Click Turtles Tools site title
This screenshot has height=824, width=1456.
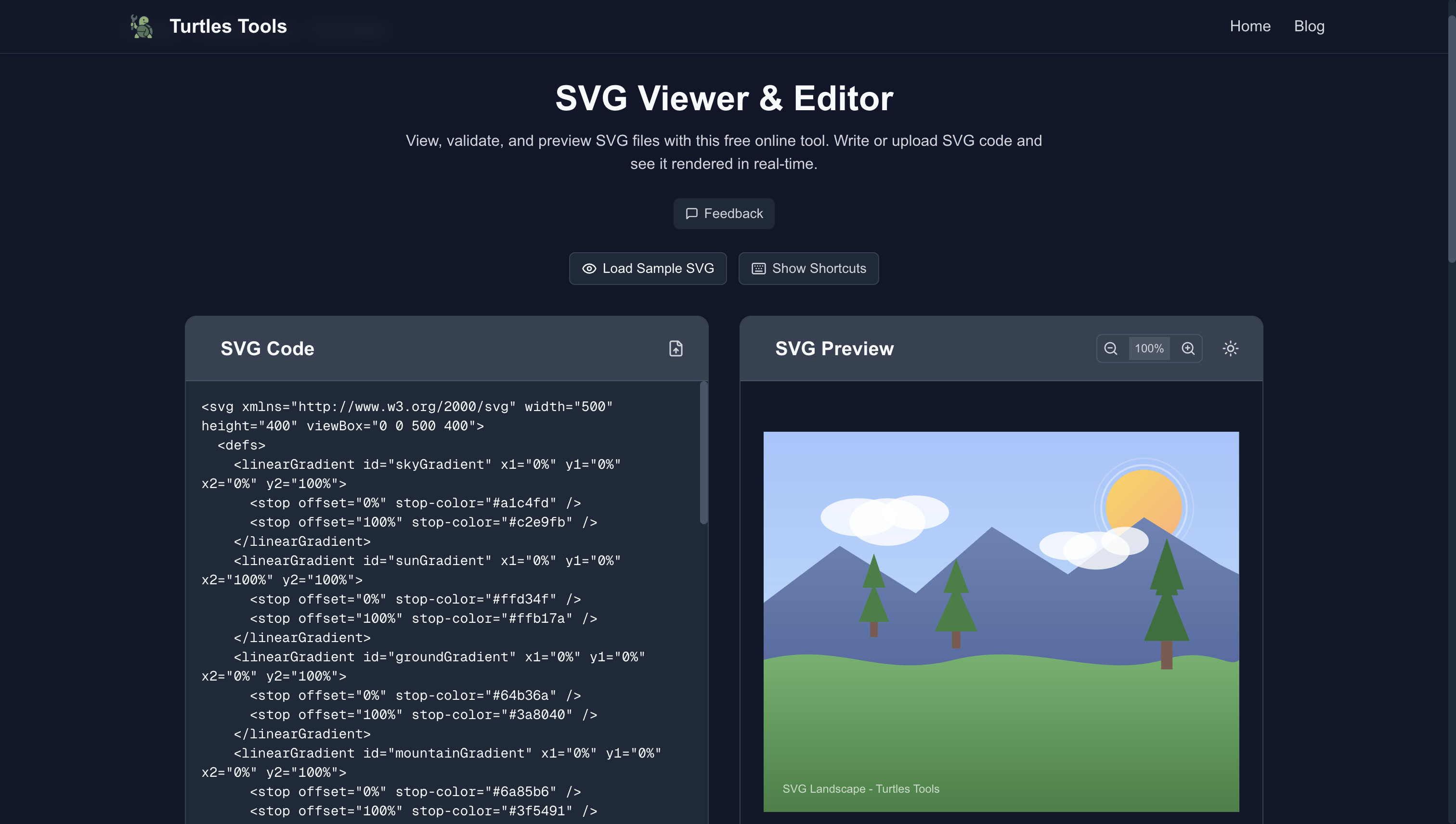click(228, 26)
